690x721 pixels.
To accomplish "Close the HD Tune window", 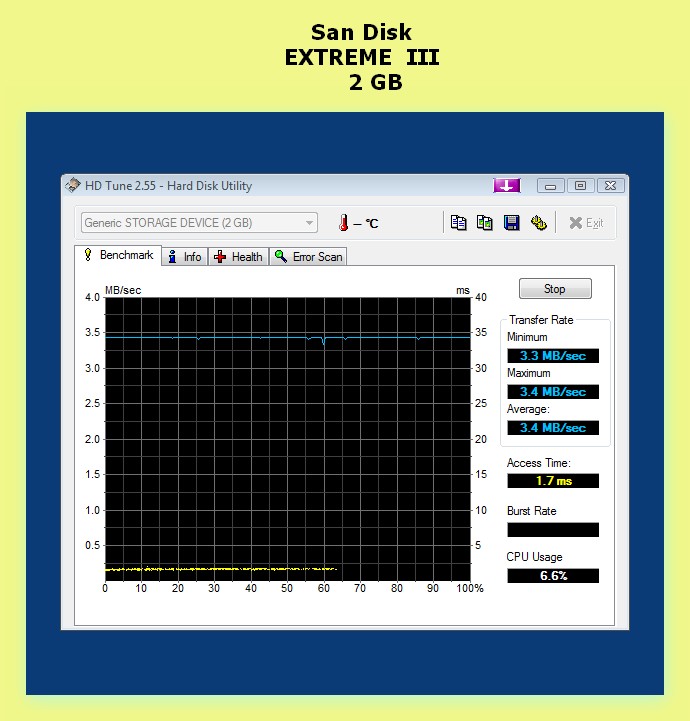I will coord(610,186).
